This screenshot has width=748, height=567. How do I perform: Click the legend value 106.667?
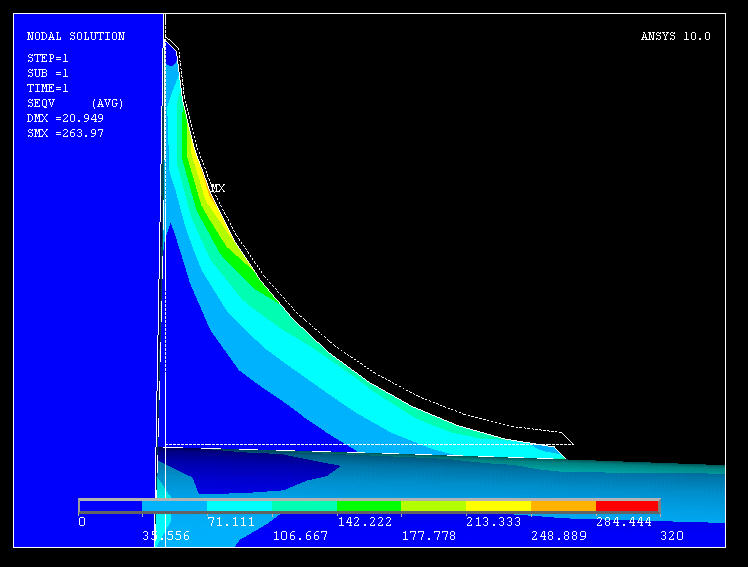coord(300,536)
